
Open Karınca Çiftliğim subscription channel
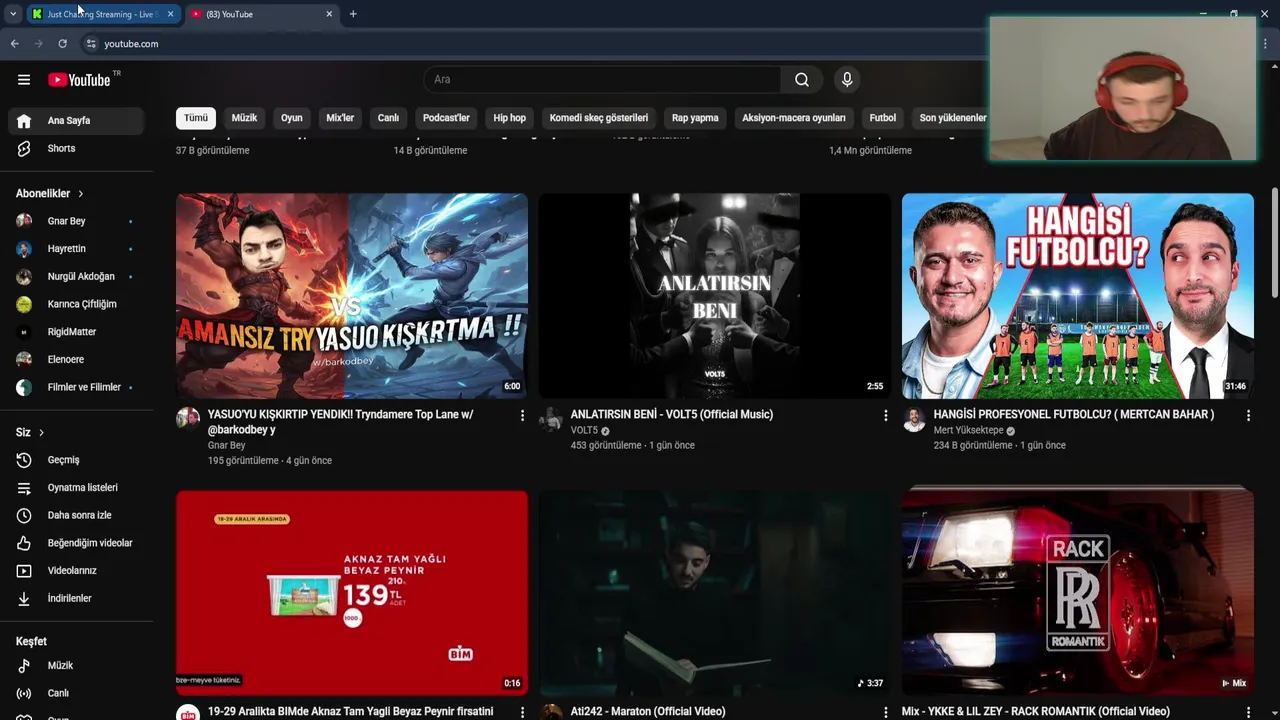point(76,304)
